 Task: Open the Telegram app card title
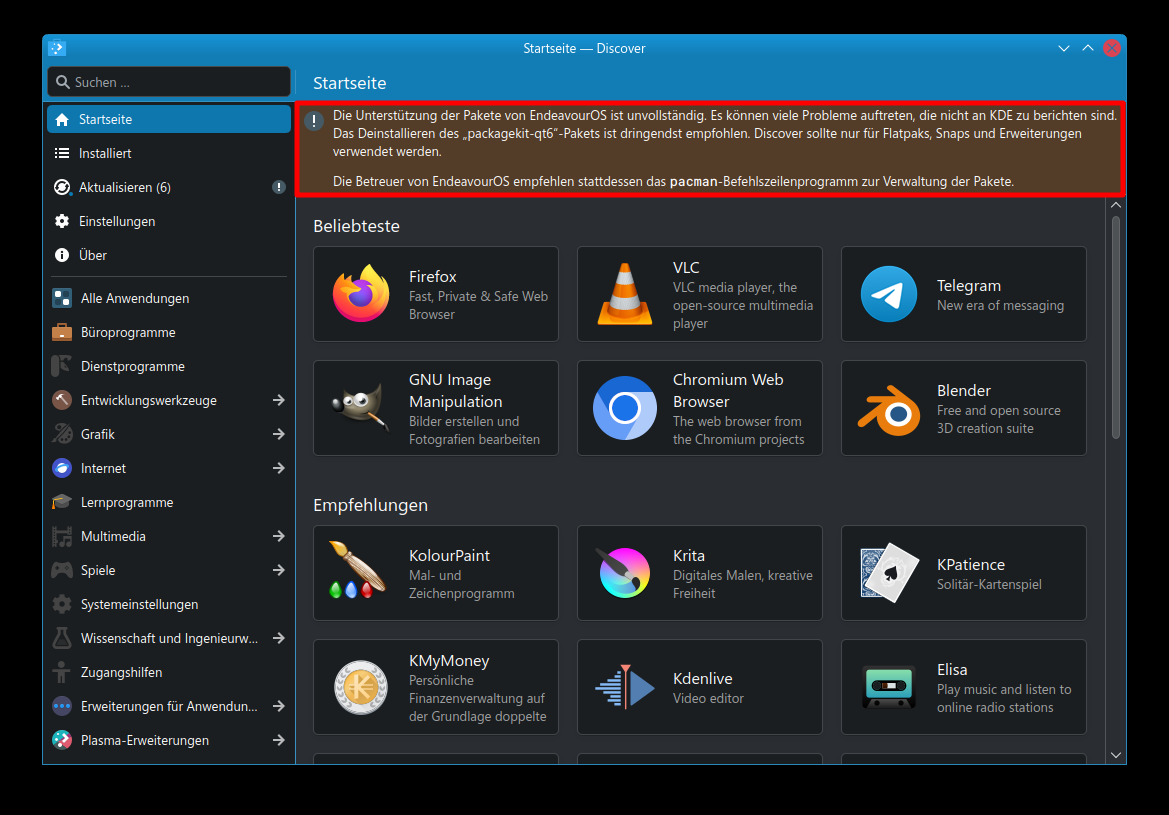[x=968, y=286]
